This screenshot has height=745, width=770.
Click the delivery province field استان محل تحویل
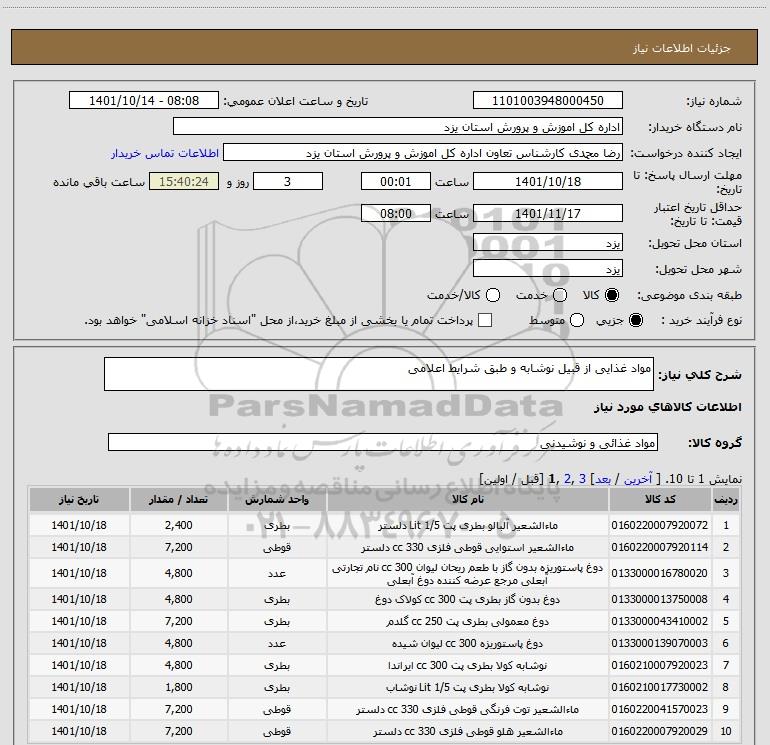pos(548,243)
